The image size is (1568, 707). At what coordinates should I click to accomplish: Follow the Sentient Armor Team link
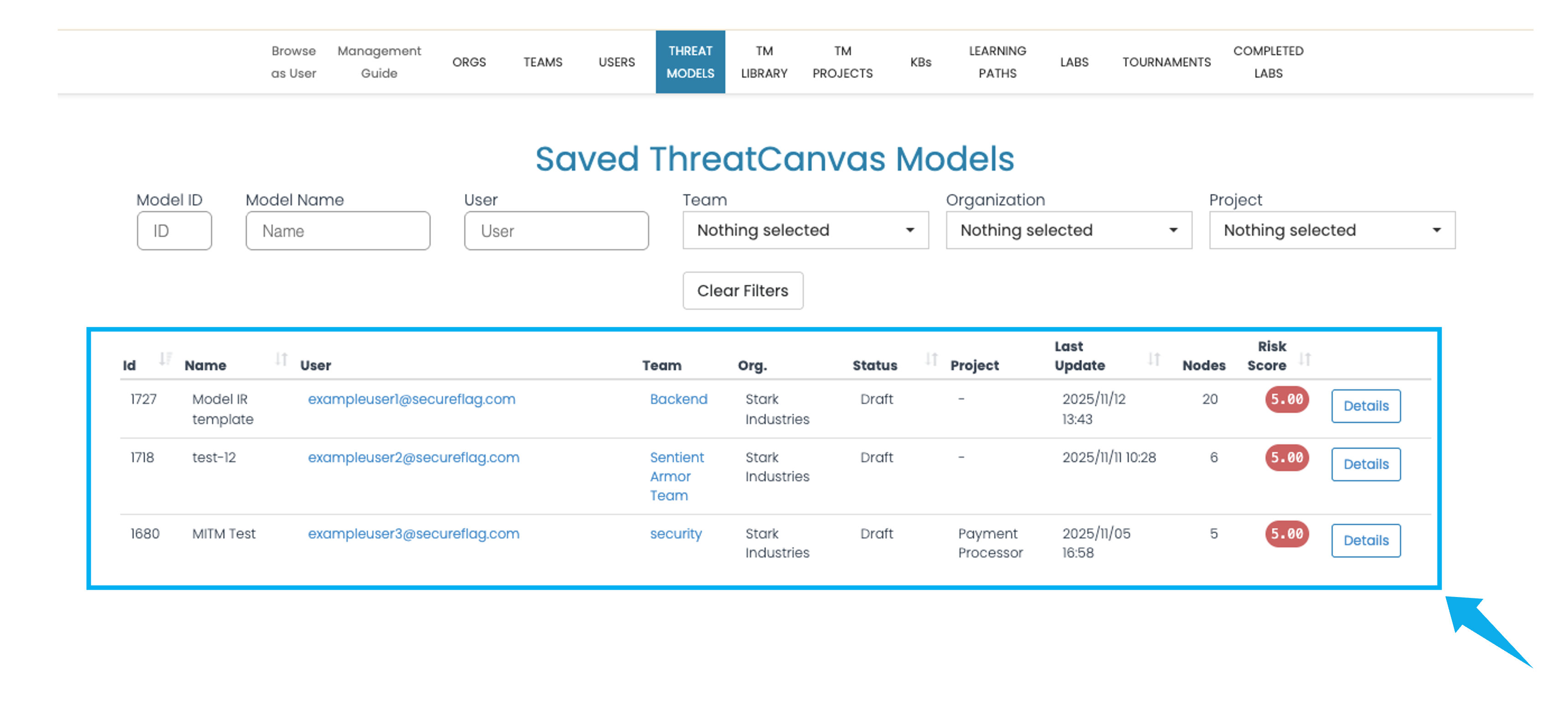(x=676, y=476)
